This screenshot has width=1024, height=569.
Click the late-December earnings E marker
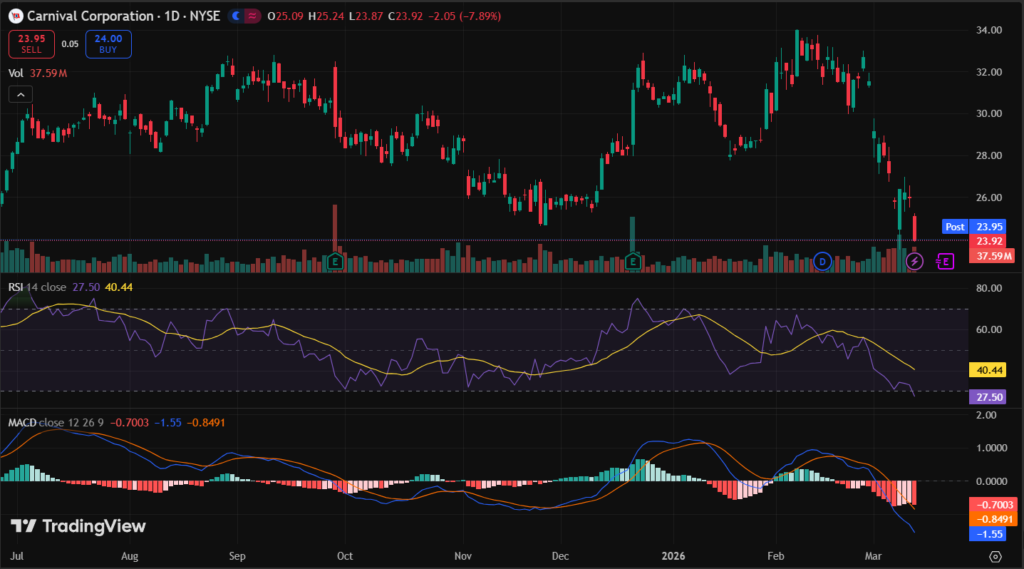coord(633,262)
